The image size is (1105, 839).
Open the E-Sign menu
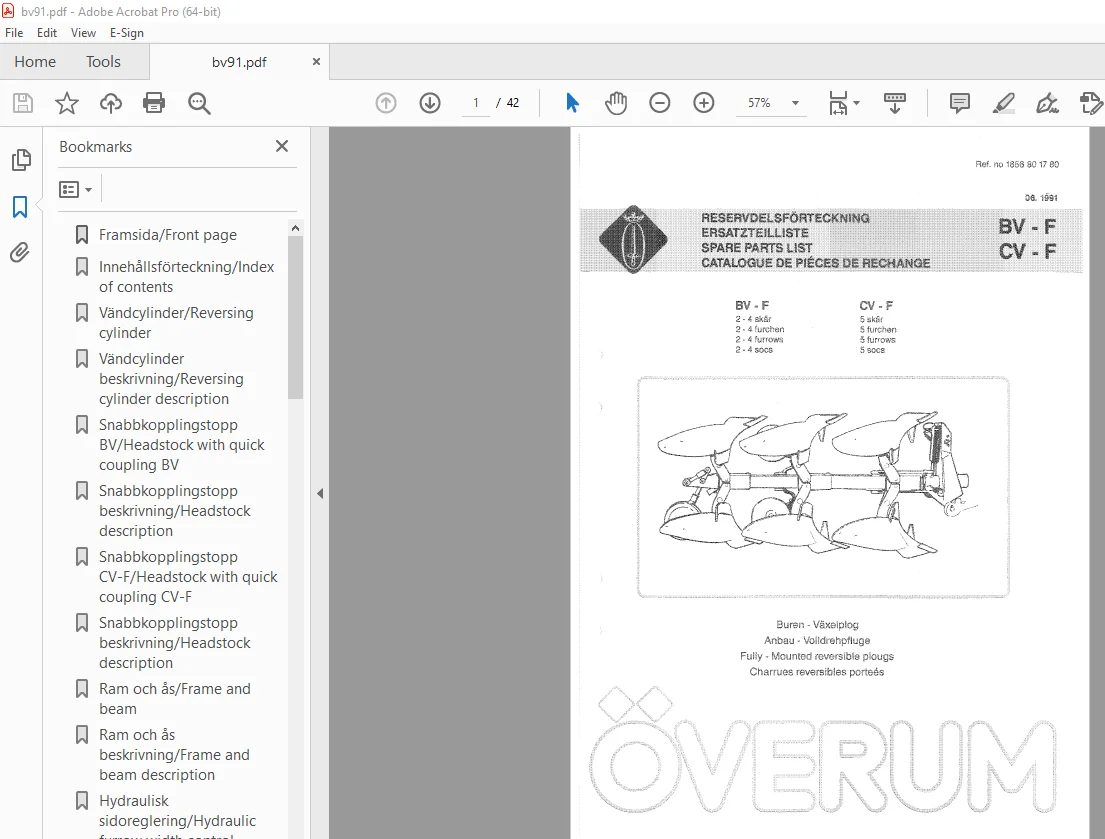click(x=127, y=32)
